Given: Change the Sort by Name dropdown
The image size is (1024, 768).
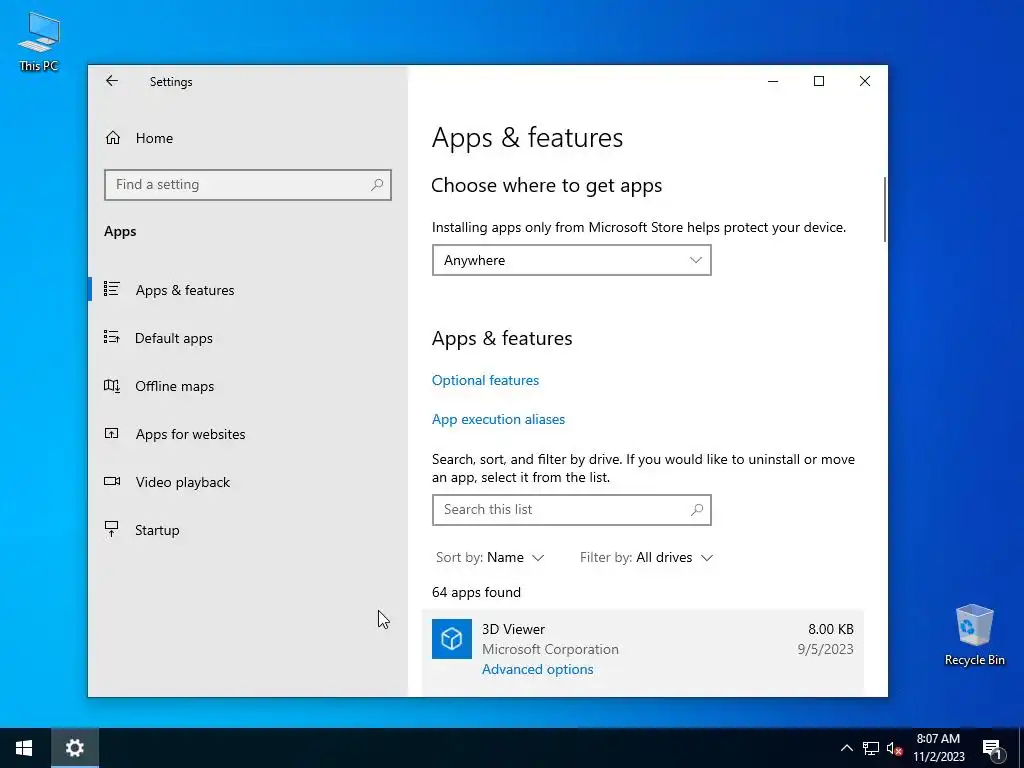Looking at the screenshot, I should pyautogui.click(x=490, y=557).
